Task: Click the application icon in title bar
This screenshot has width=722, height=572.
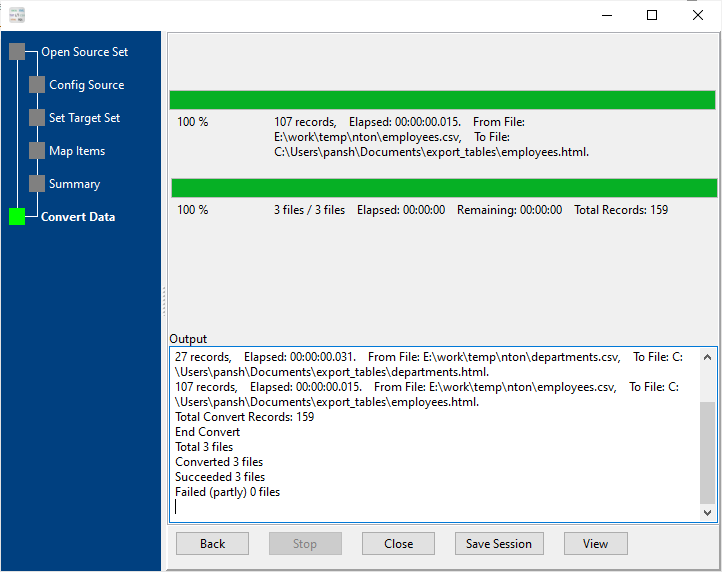Action: pyautogui.click(x=16, y=15)
